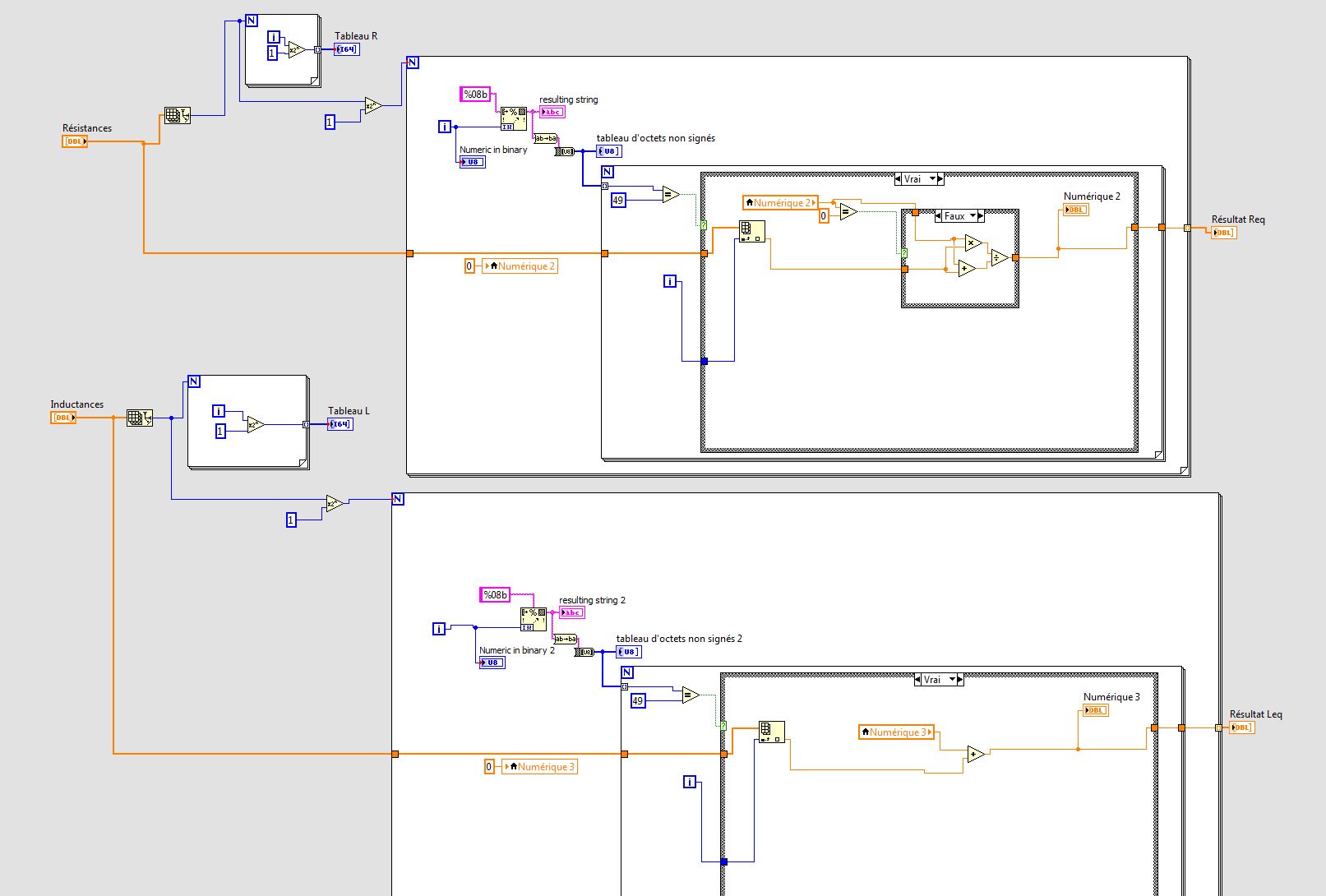Click power-of-2 node inside Tableau L loop
The image size is (1326, 896).
256,424
